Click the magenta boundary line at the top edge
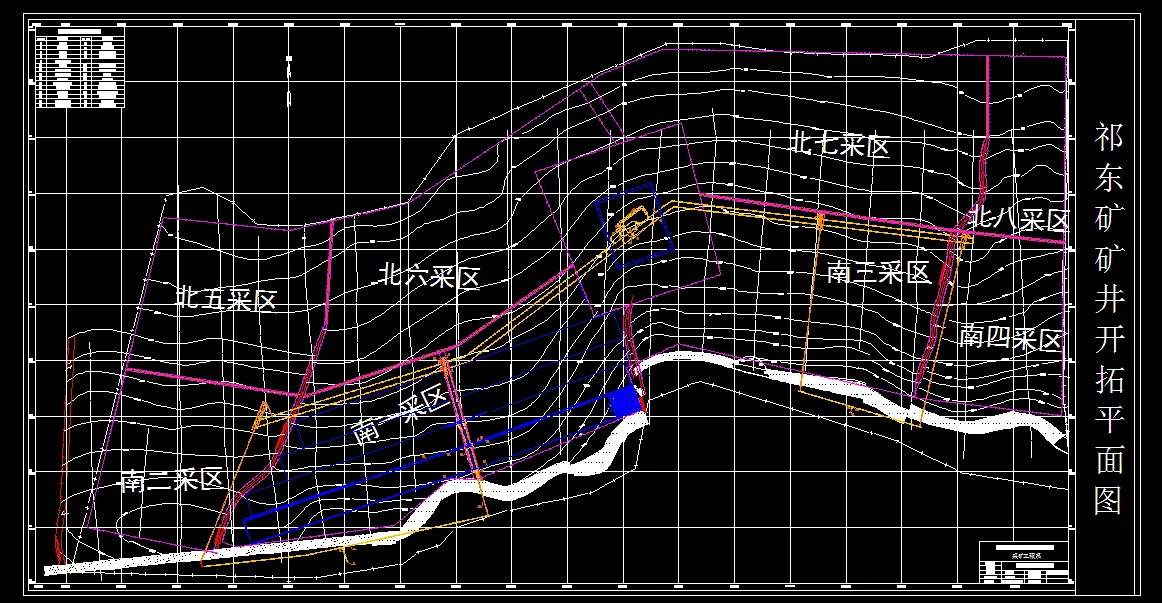This screenshot has width=1162, height=603. tap(700, 50)
